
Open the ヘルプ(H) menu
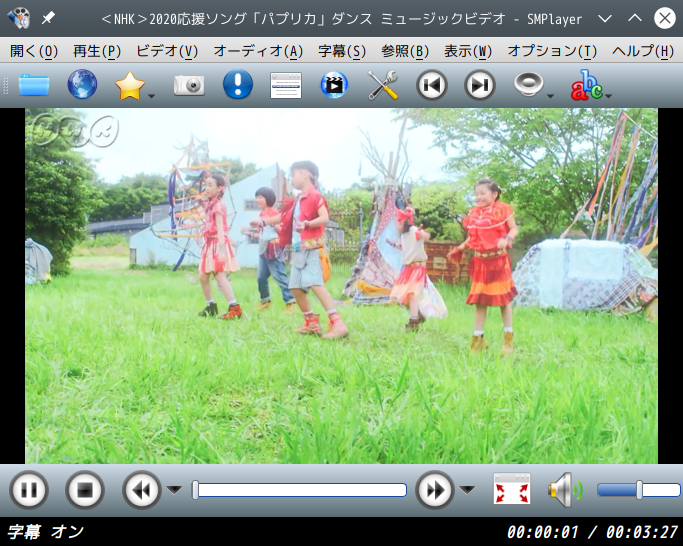click(643, 51)
